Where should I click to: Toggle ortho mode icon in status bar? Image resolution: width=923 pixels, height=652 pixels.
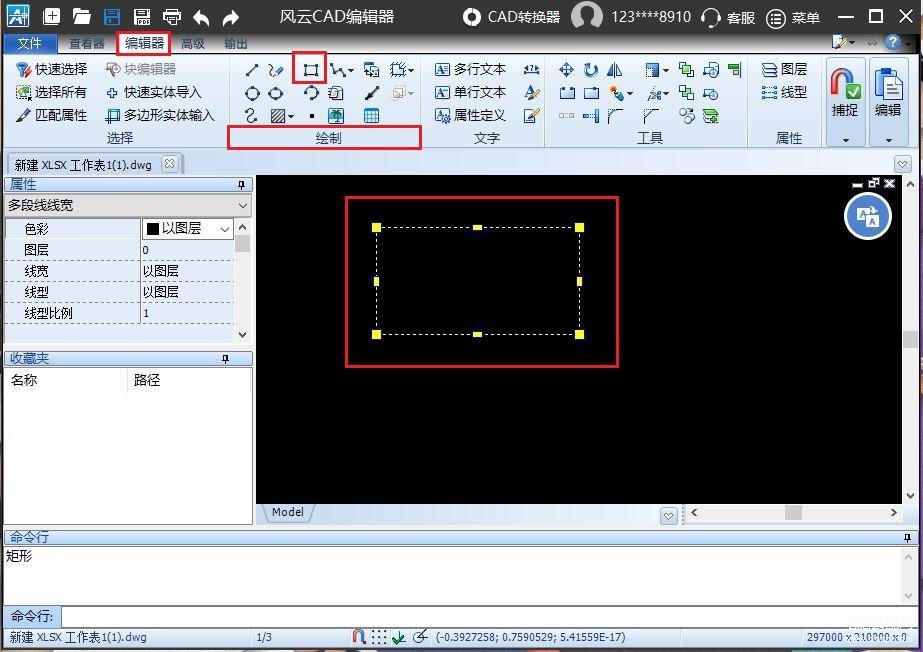point(399,637)
